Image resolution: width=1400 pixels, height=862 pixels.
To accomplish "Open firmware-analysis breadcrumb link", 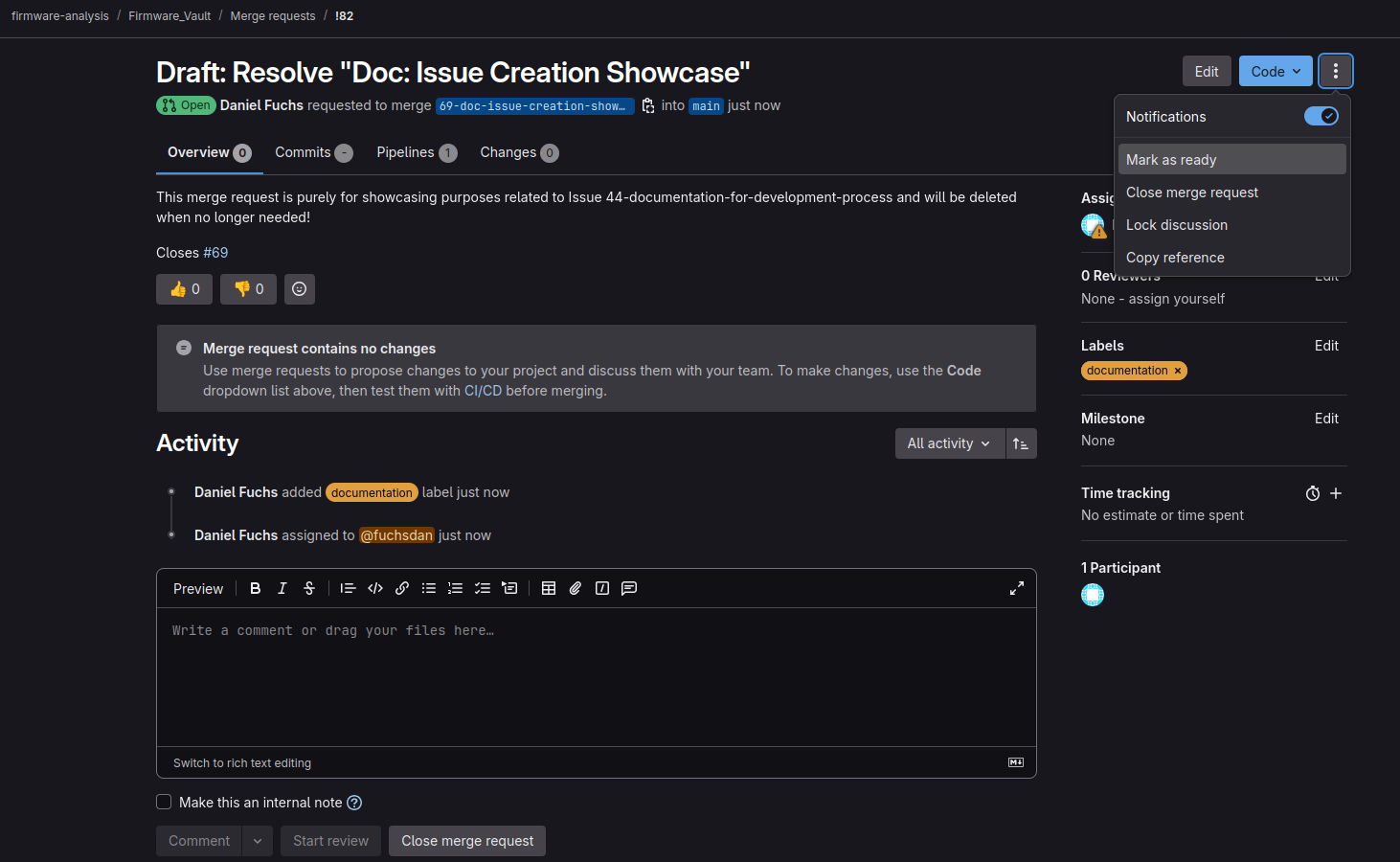I will tap(60, 16).
